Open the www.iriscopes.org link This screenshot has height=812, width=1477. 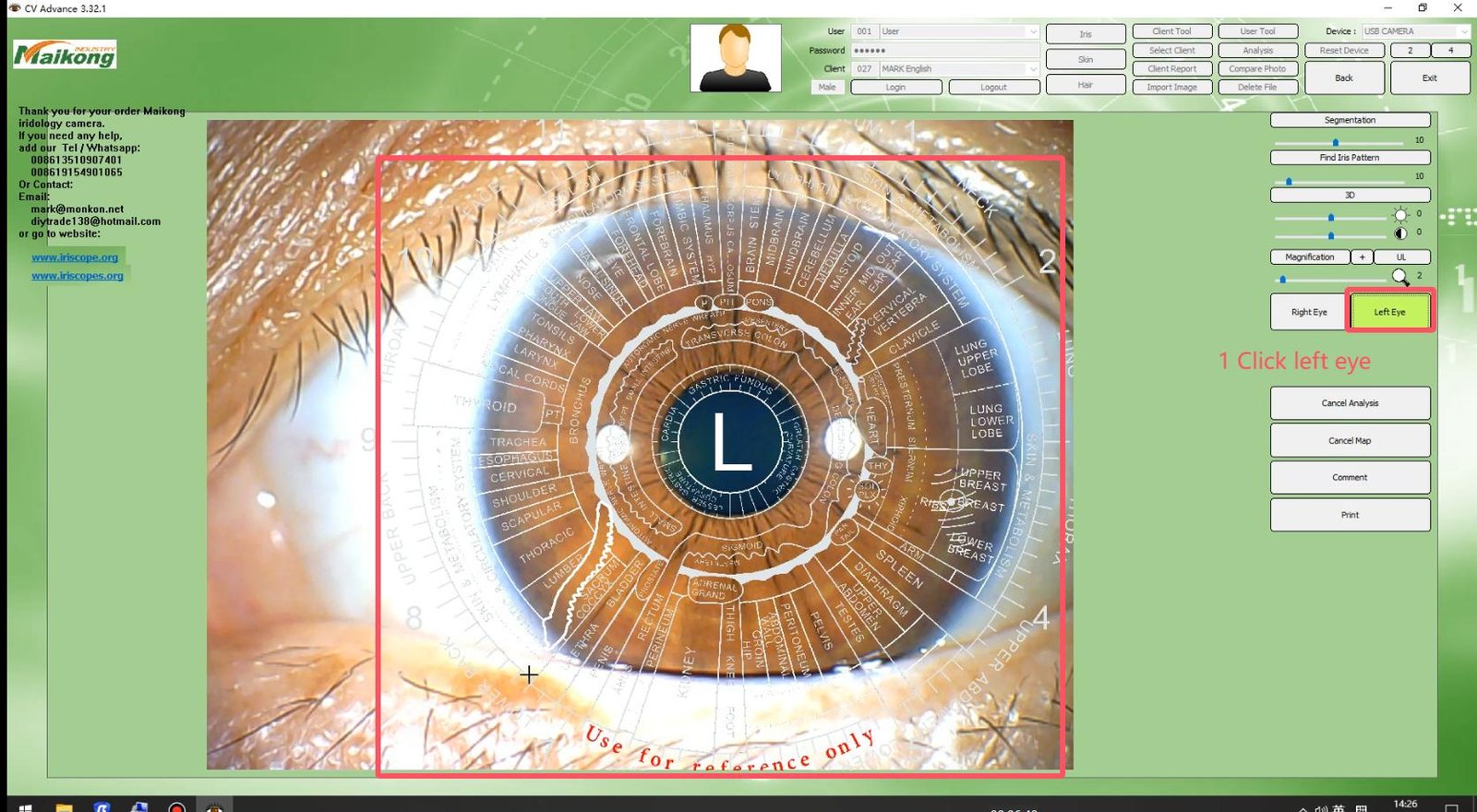[78, 276]
